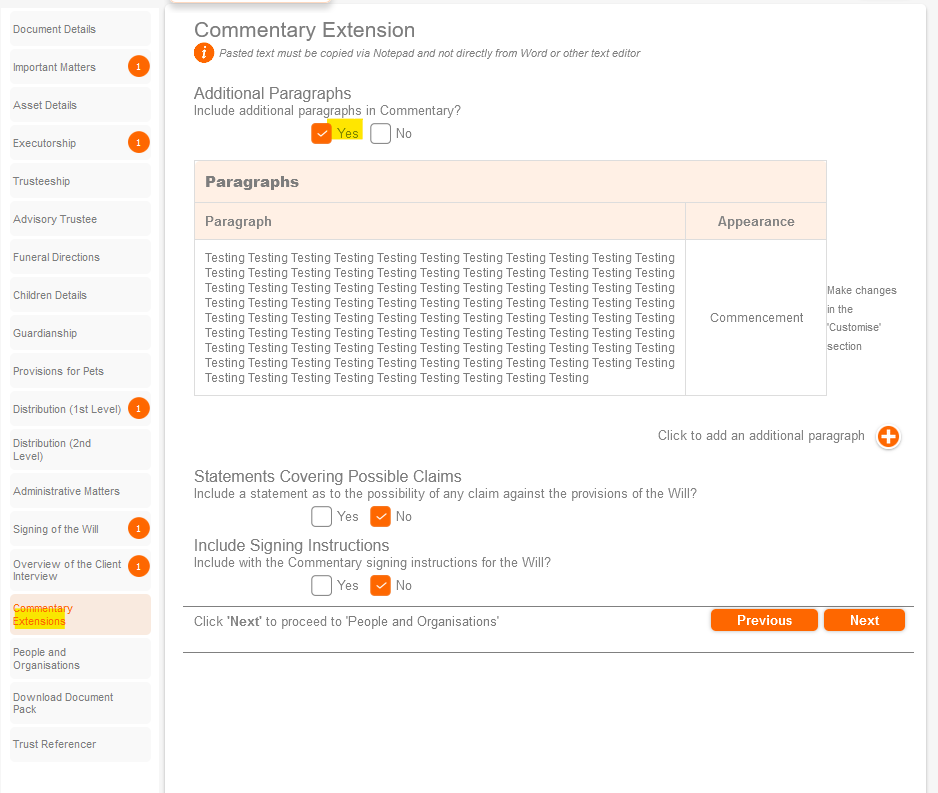This screenshot has width=938, height=793.
Task: Click the Executorship notification badge
Action: tap(139, 143)
